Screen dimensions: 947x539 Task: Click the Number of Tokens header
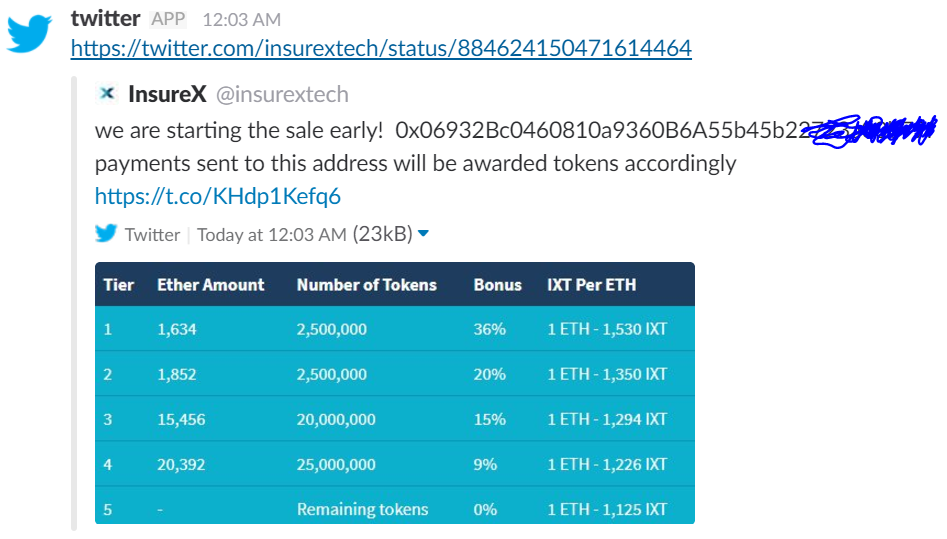(367, 285)
